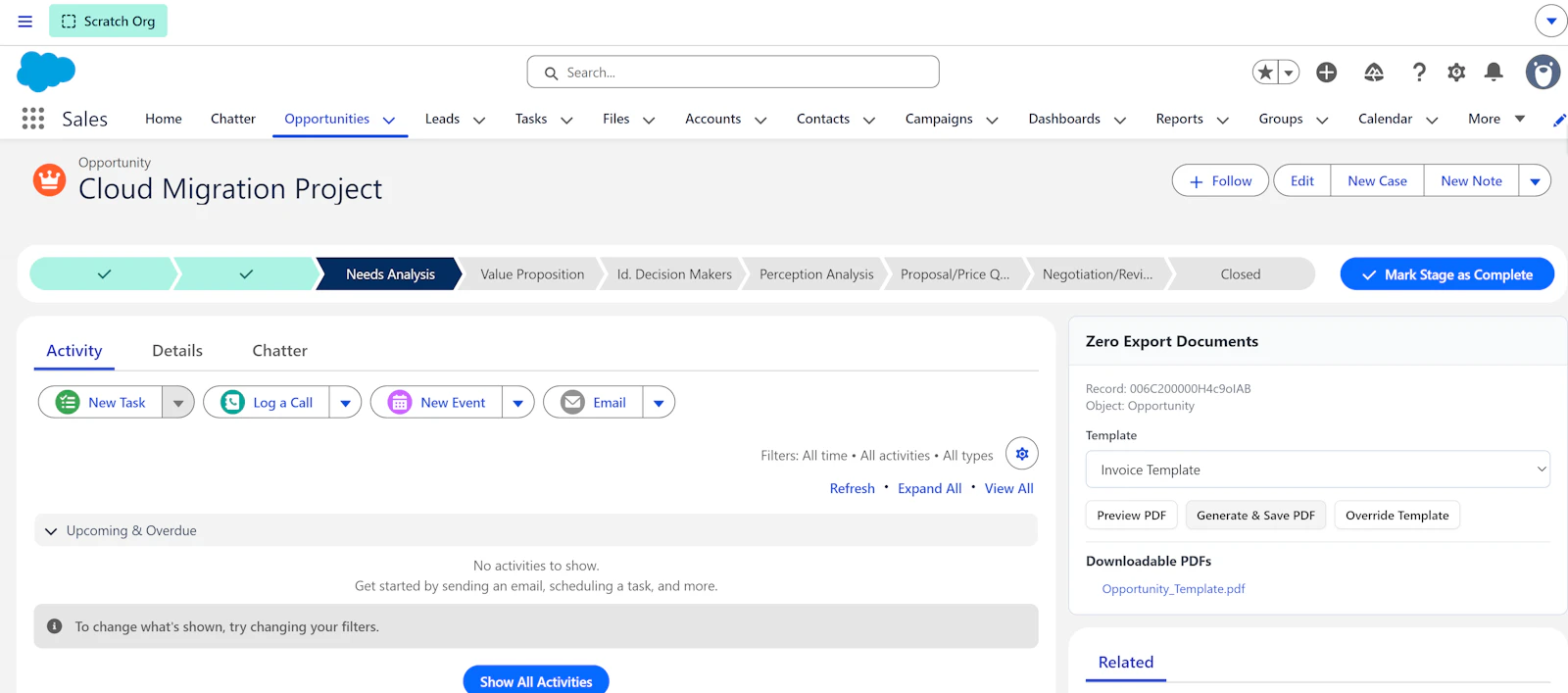The height and width of the screenshot is (693, 1568).
Task: Click the Expand All link
Action: tap(929, 488)
